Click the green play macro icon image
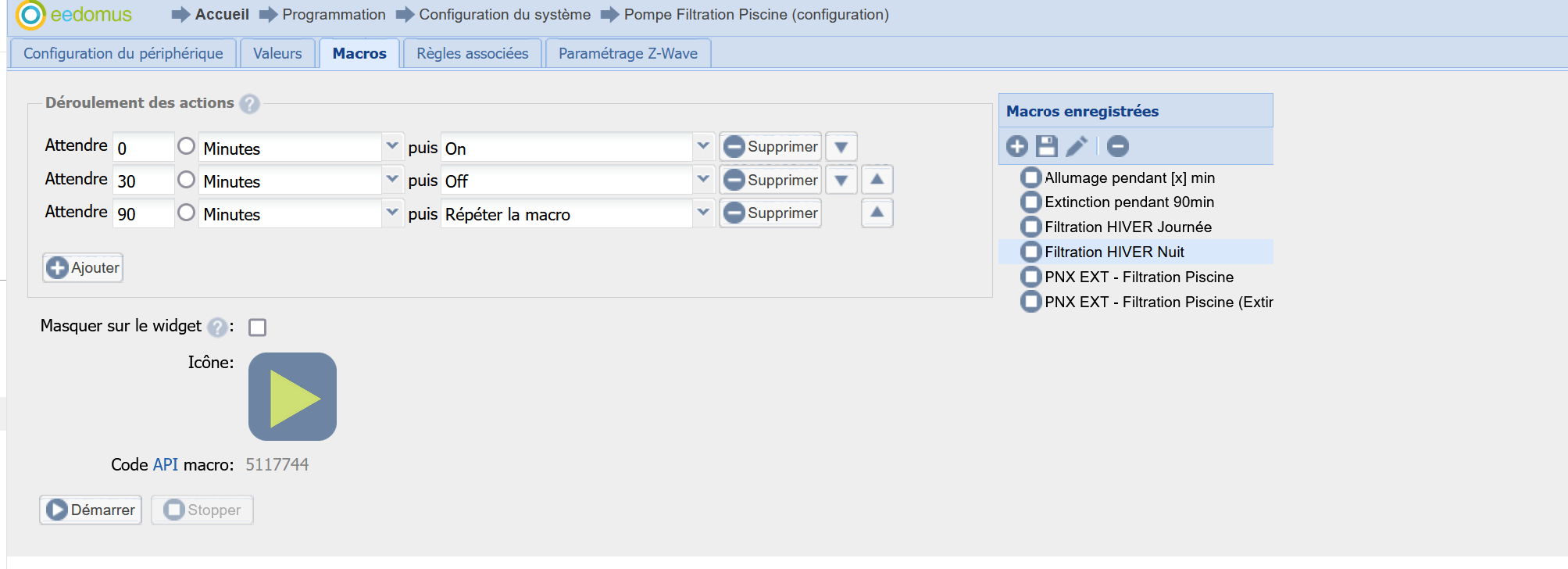Screen dimensions: 1568x569 pyautogui.click(x=292, y=396)
